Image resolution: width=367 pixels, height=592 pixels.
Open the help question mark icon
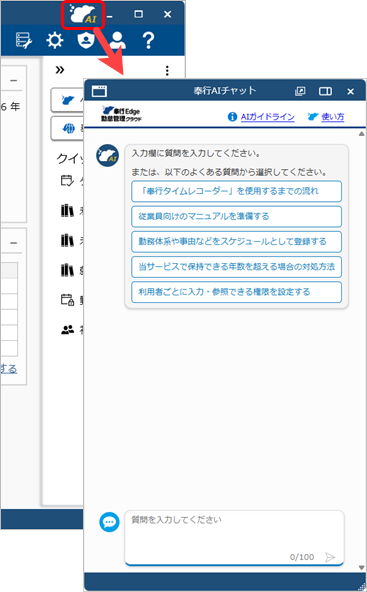point(148,40)
